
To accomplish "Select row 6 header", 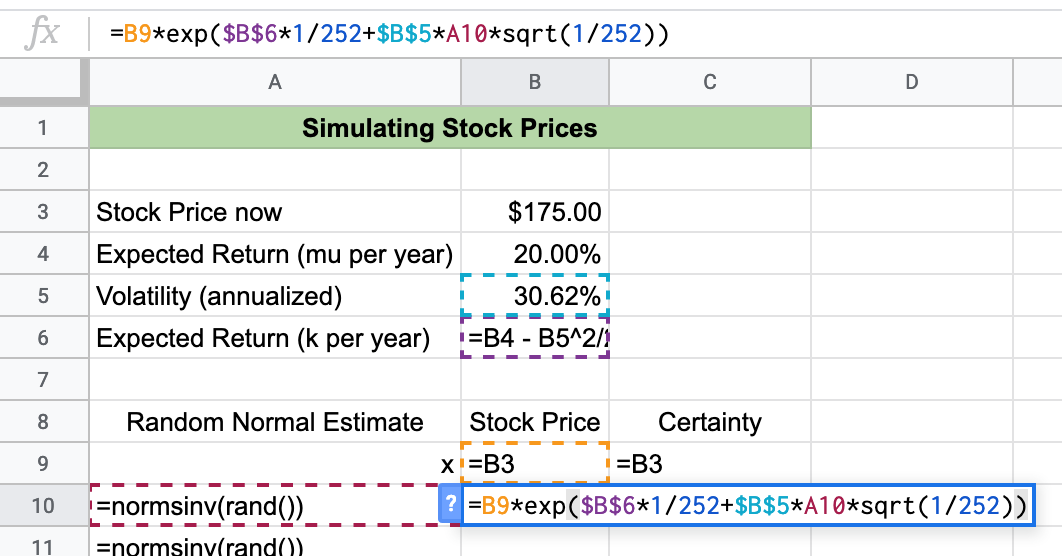I will click(44, 337).
